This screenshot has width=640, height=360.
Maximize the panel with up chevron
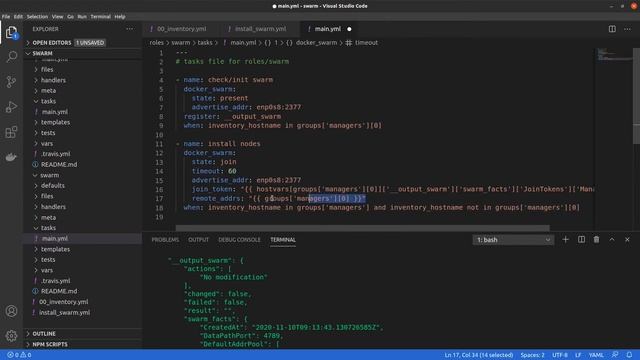point(612,240)
